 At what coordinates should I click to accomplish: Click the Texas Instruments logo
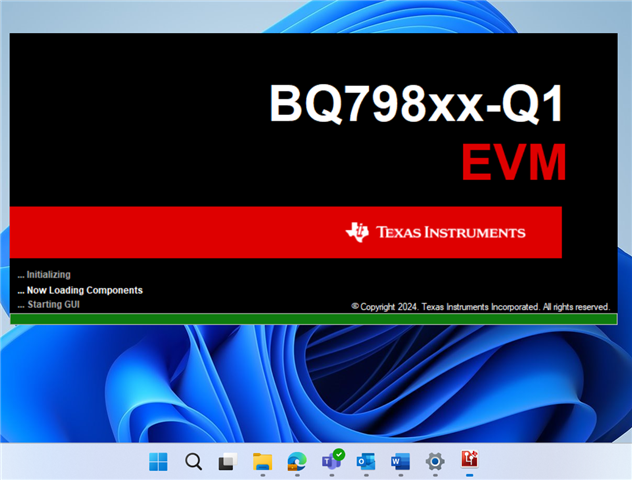point(435,232)
